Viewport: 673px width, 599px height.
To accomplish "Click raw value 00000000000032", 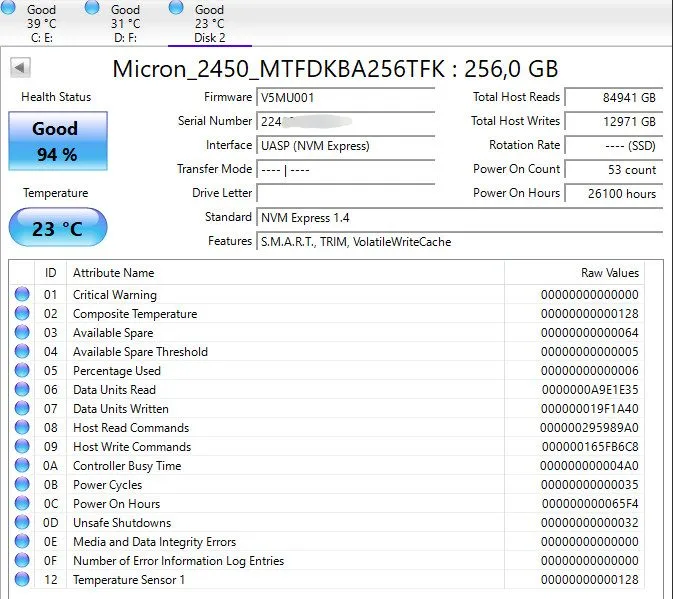I will pos(589,523).
